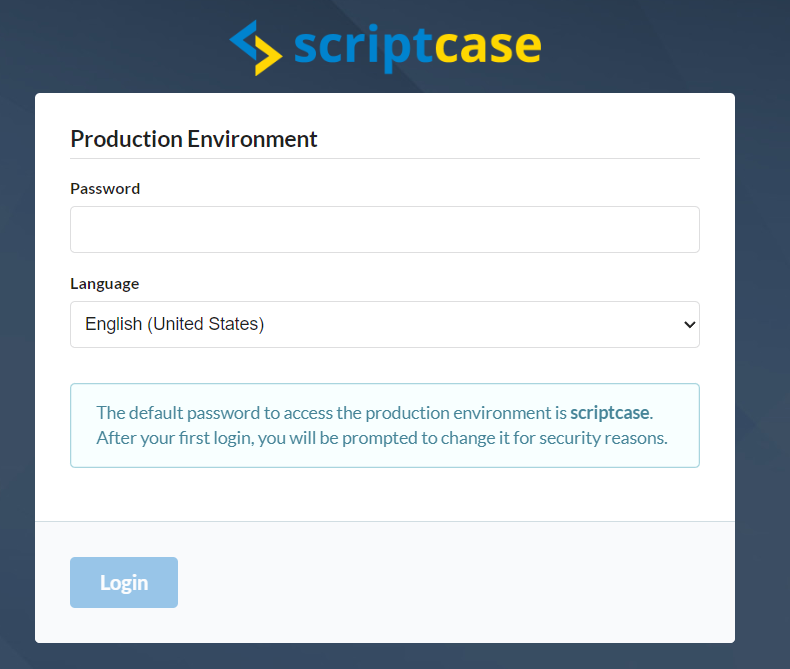Click the divider line under Production Environment
The height and width of the screenshot is (669, 790).
(x=385, y=159)
